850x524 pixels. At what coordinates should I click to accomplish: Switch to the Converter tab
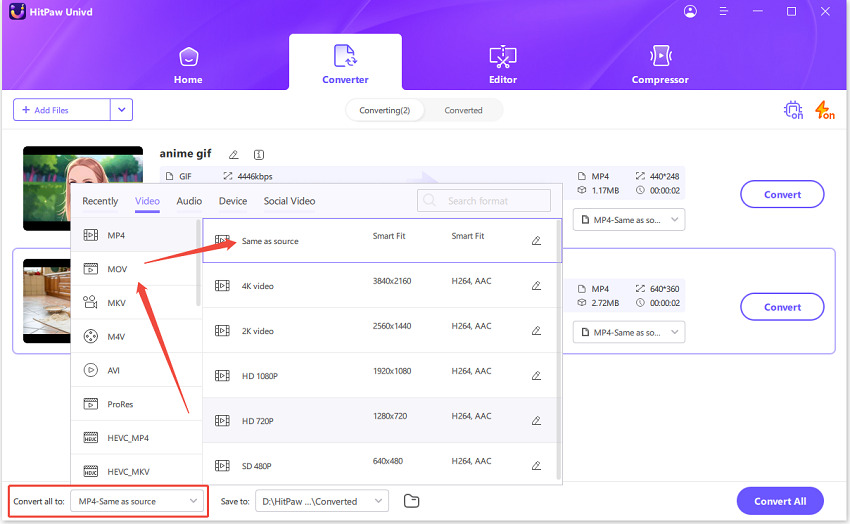pyautogui.click(x=345, y=64)
